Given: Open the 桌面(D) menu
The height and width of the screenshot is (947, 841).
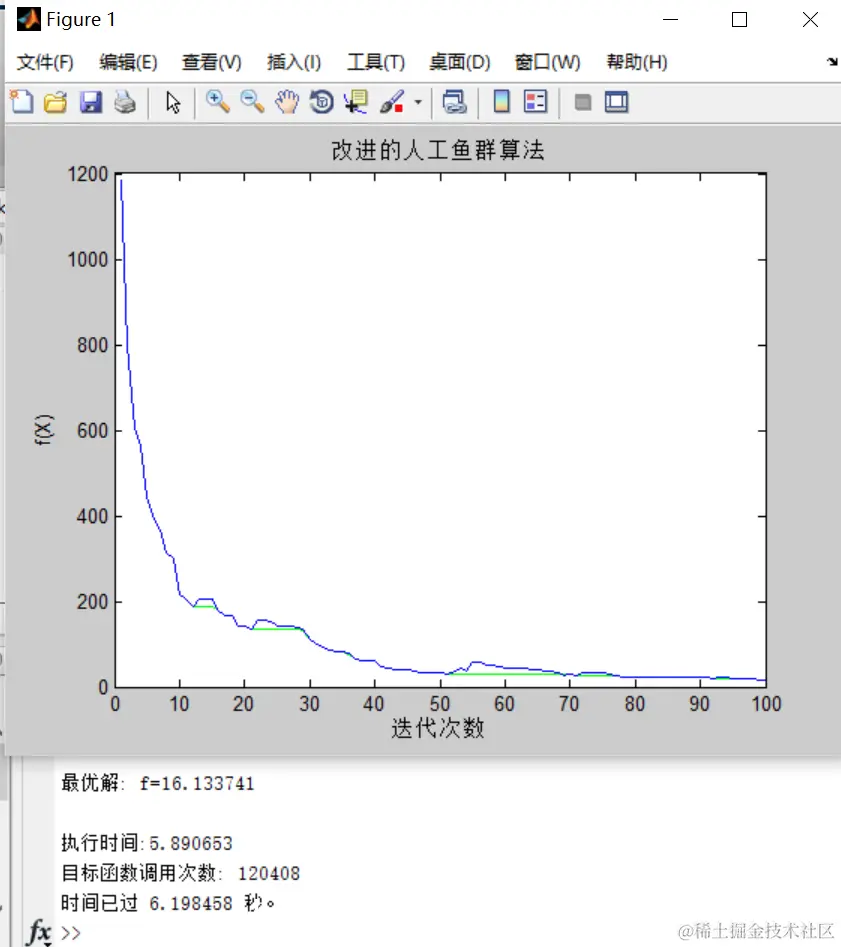Looking at the screenshot, I should [x=460, y=62].
